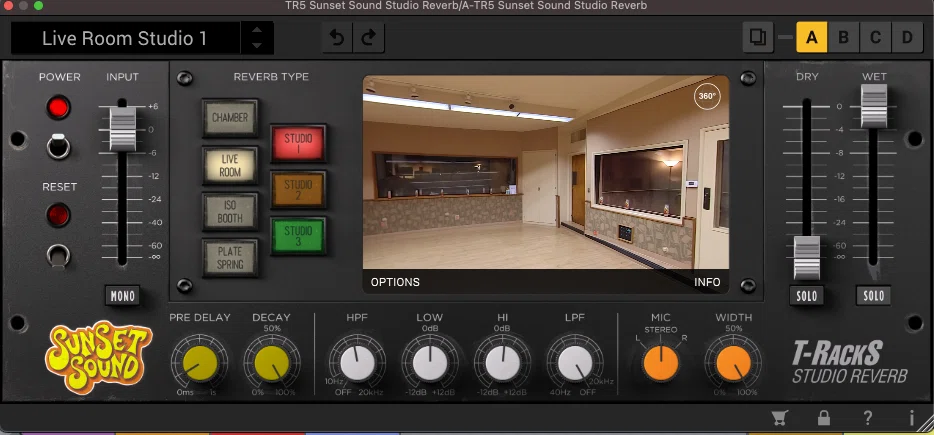Viewport: 934px width, 435px height.
Task: Open the shopping cart store icon
Action: pos(779,418)
